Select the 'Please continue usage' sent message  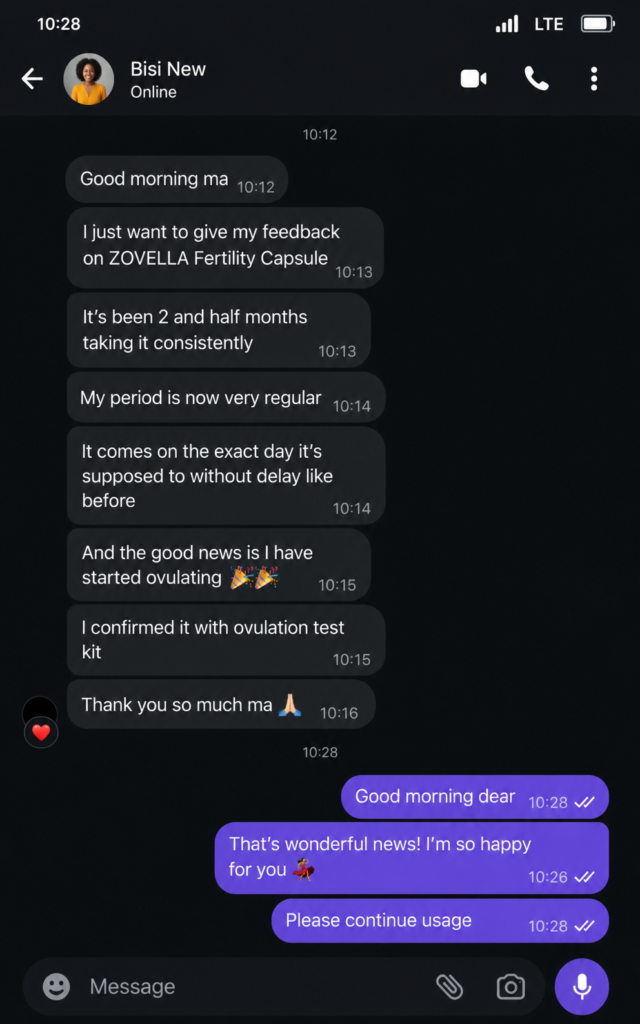pos(440,921)
